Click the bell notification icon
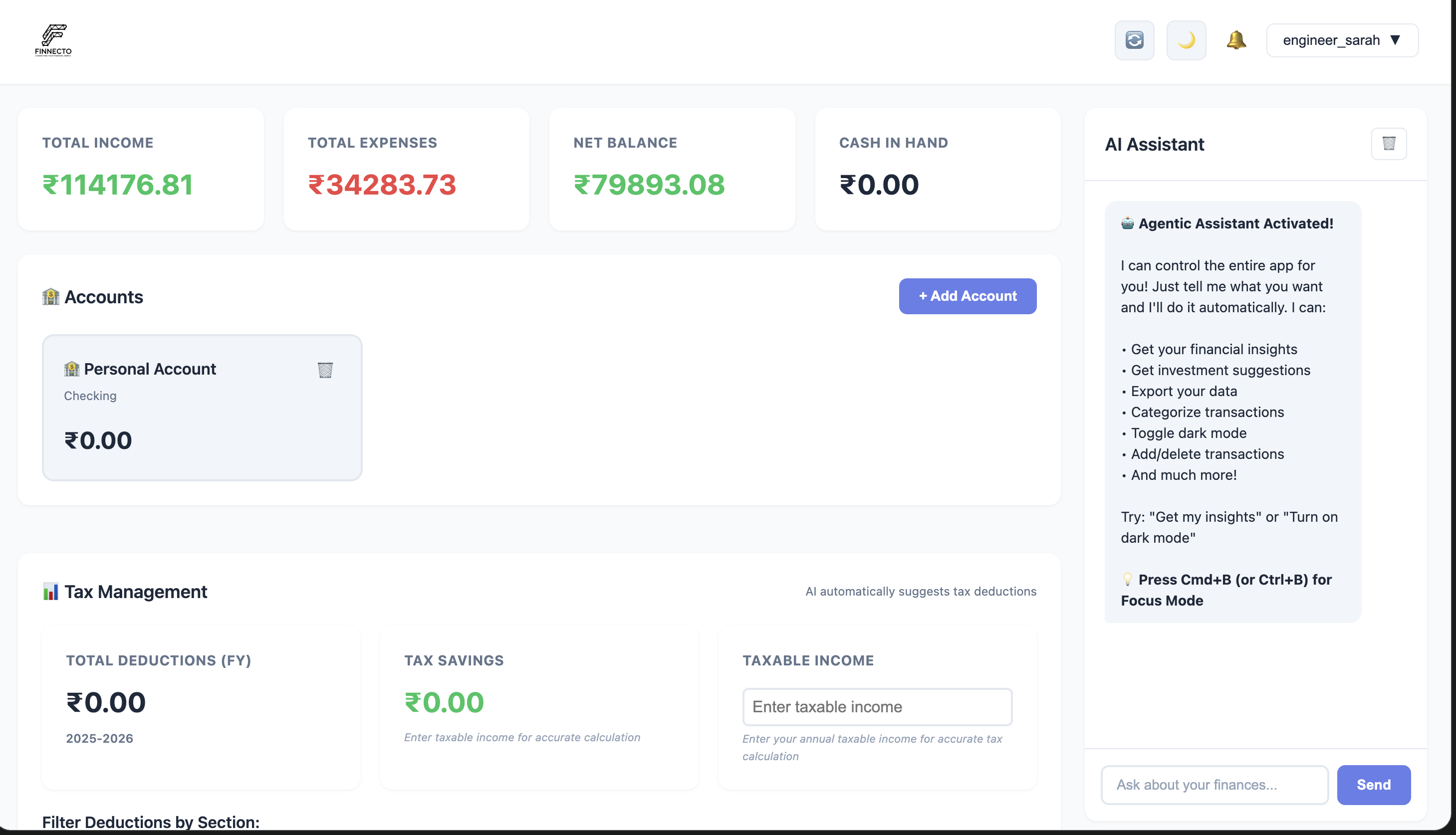The height and width of the screenshot is (835, 1456). click(1237, 40)
